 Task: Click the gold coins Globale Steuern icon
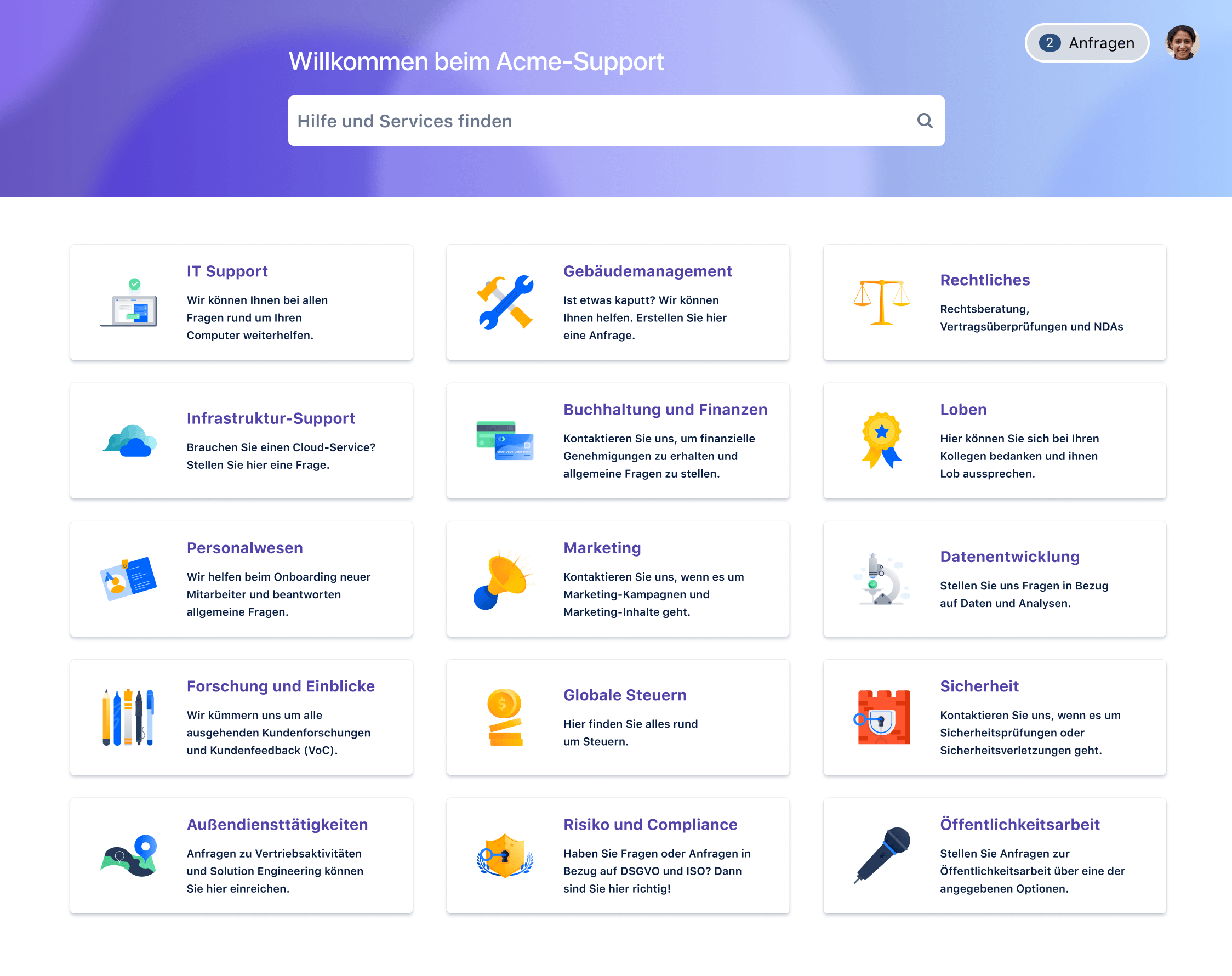tap(505, 717)
